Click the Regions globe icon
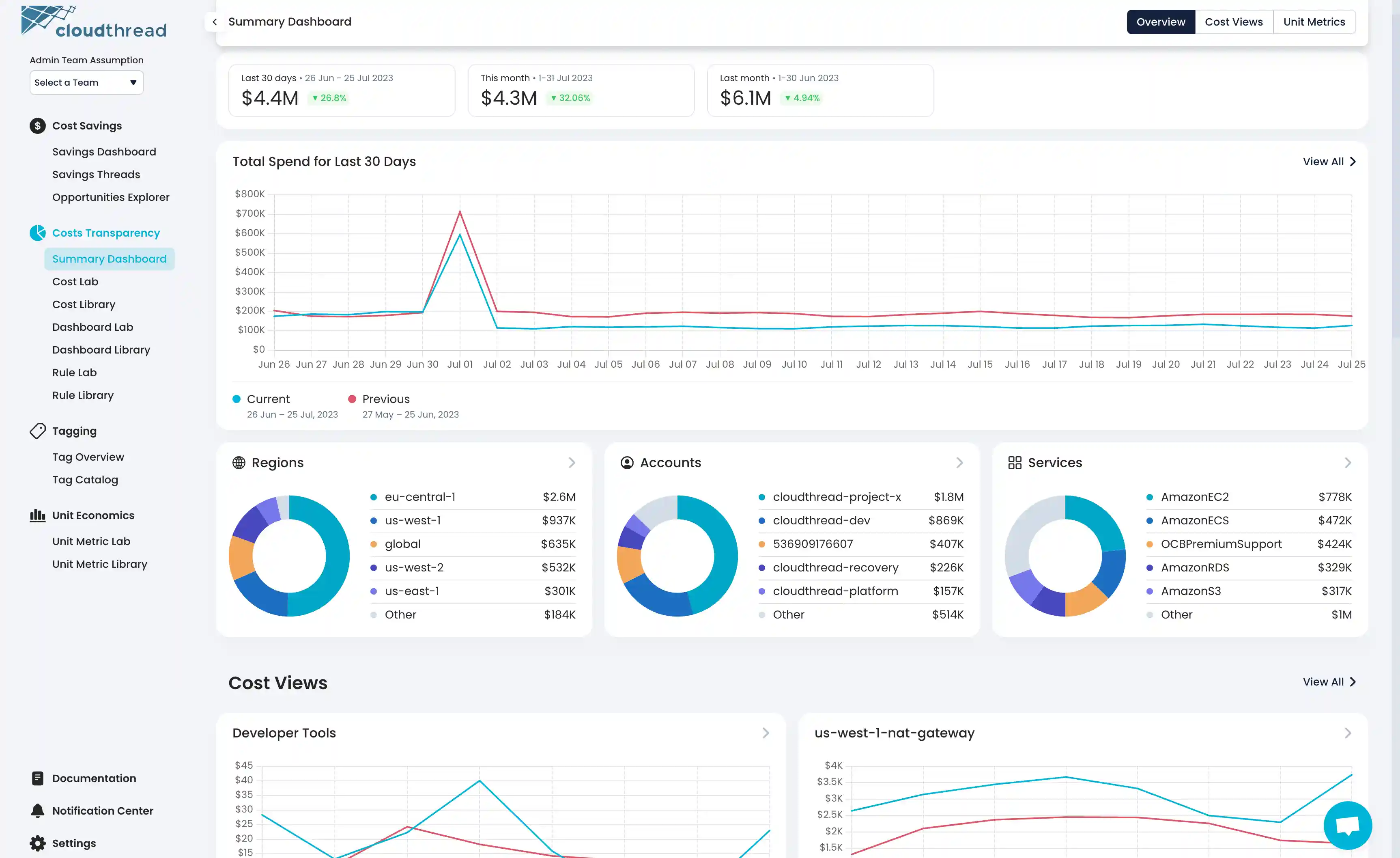Viewport: 1400px width, 858px height. [239, 463]
